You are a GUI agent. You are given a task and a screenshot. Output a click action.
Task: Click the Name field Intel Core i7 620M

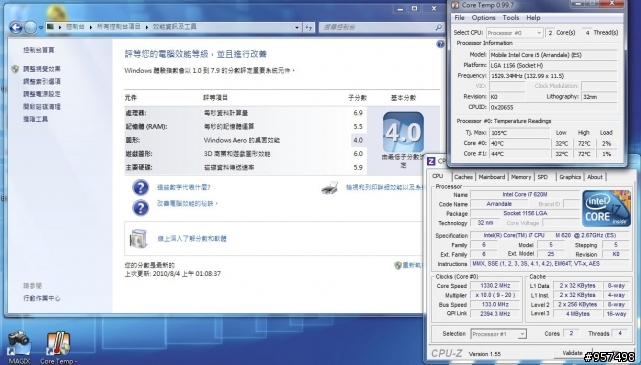pyautogui.click(x=525, y=195)
